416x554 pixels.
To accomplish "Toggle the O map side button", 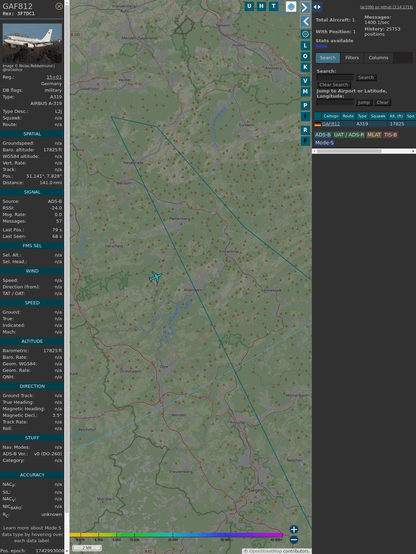I will pyautogui.click(x=305, y=57).
